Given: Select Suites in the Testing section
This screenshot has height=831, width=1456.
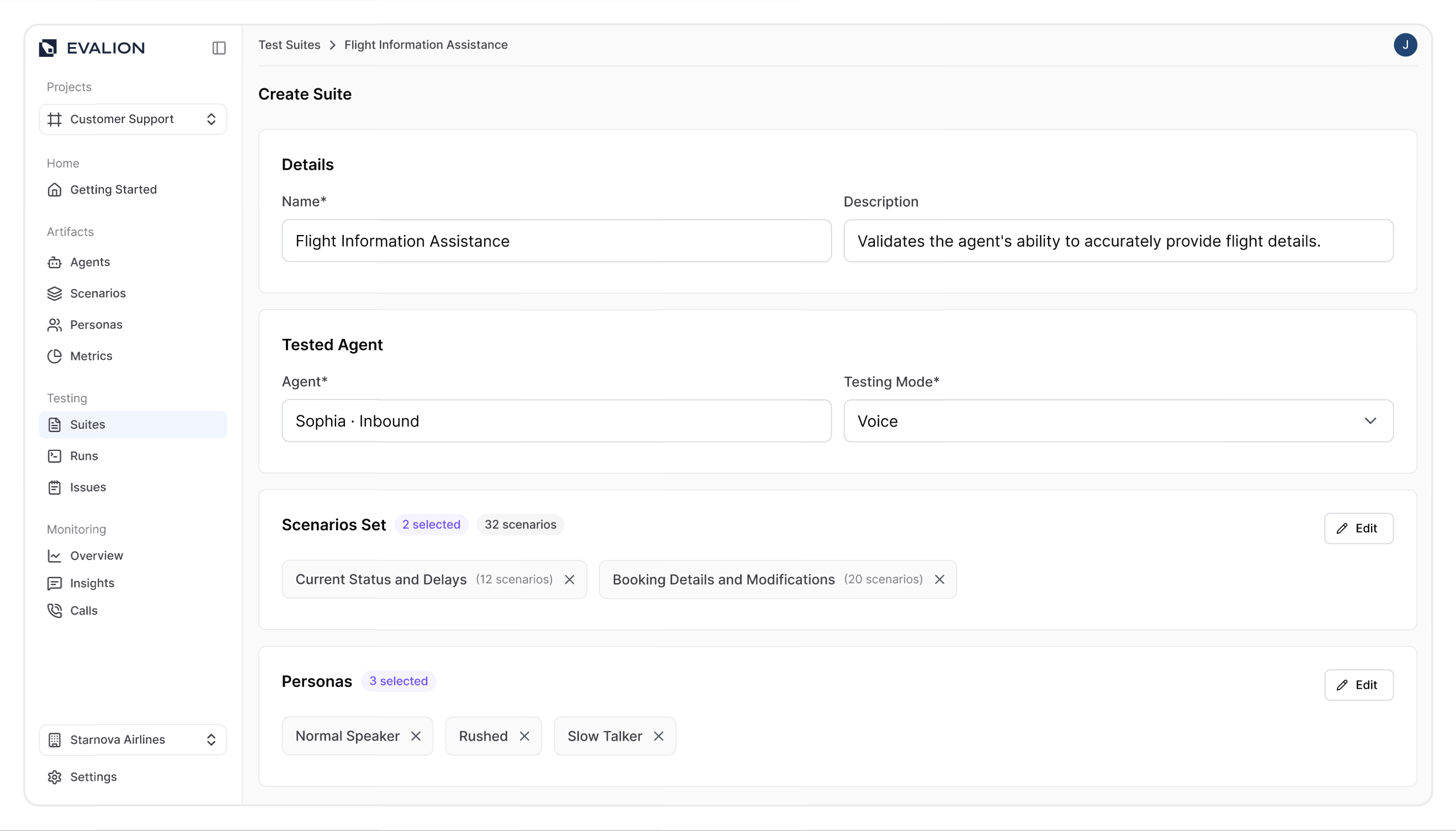Looking at the screenshot, I should tap(87, 424).
